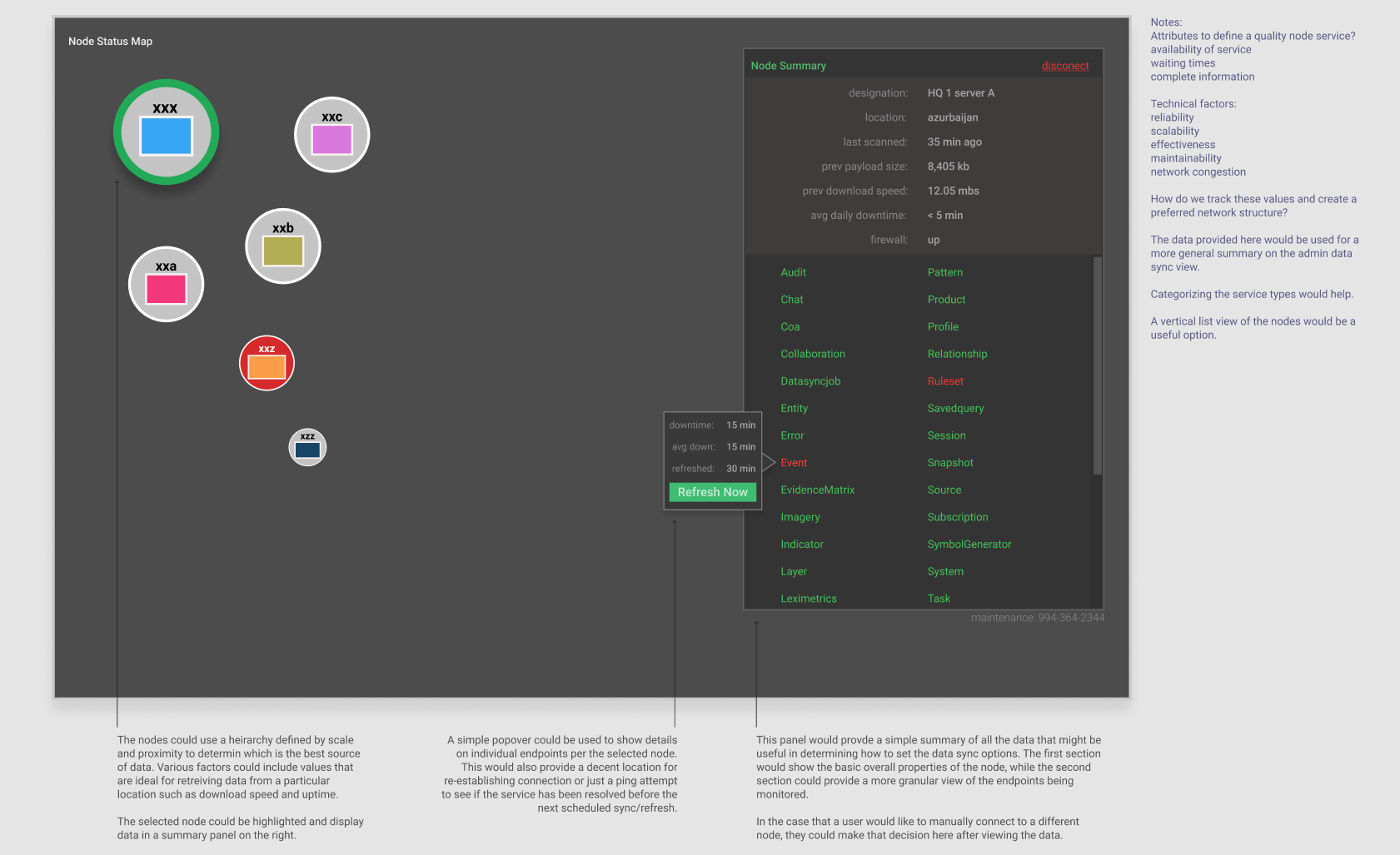Select the Datasyncjob entry in the endpoint list
Viewport: 1400px width, 855px height.
(810, 380)
